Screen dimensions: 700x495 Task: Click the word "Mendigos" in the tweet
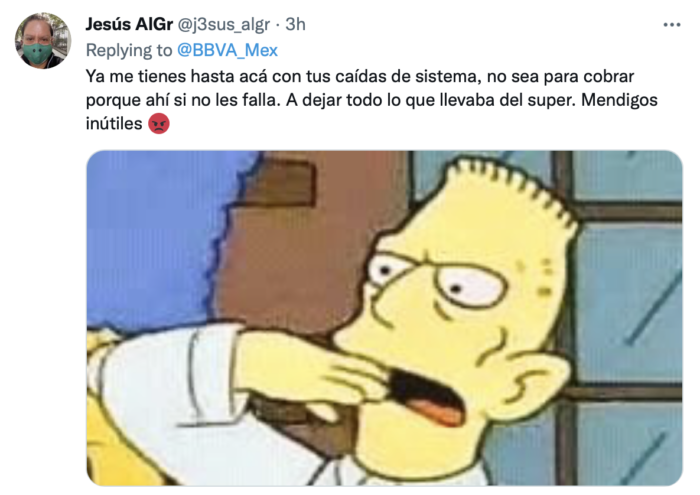click(619, 100)
